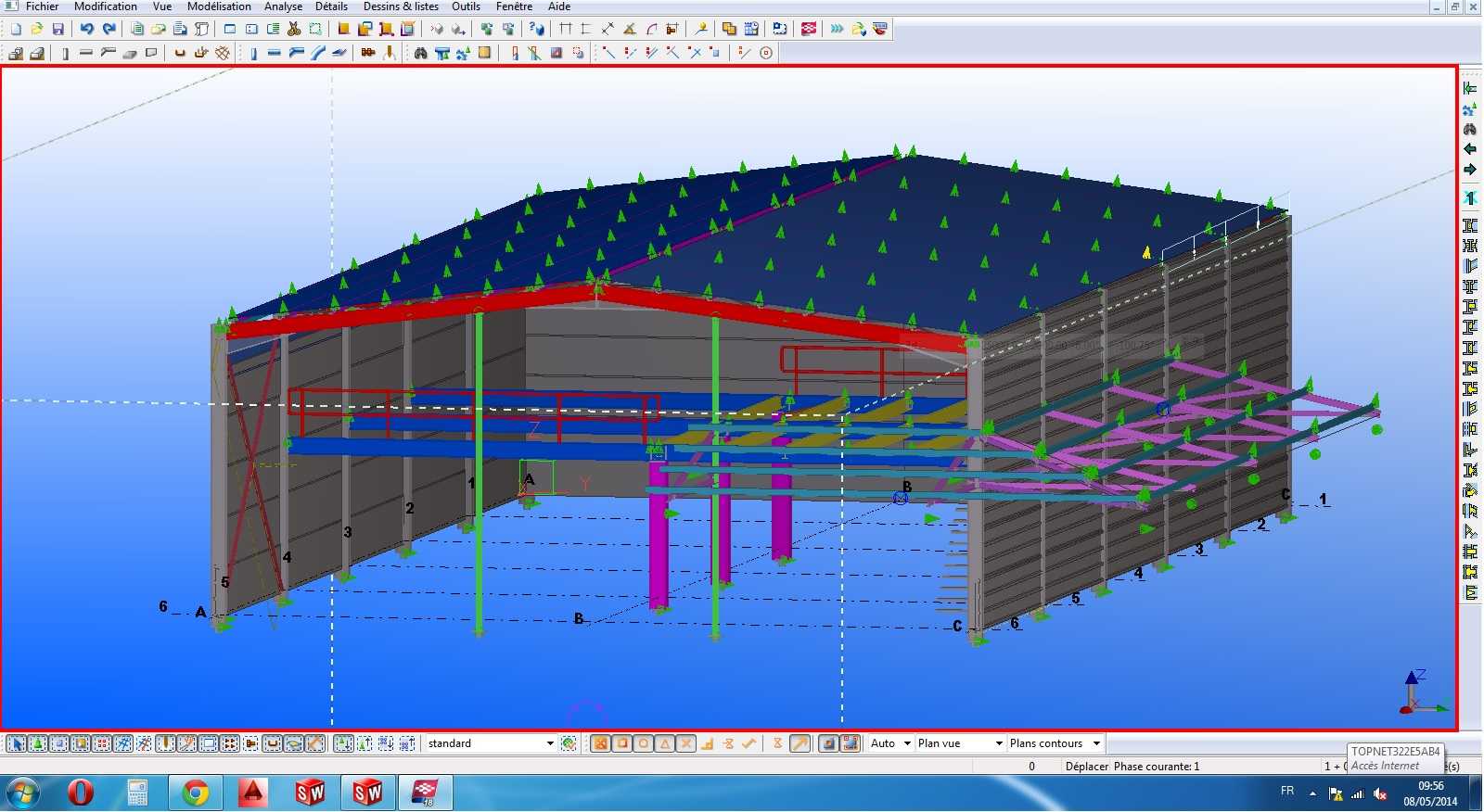Image resolution: width=1484 pixels, height=812 pixels.
Task: Toggle the select connections switch
Action: tap(38, 743)
